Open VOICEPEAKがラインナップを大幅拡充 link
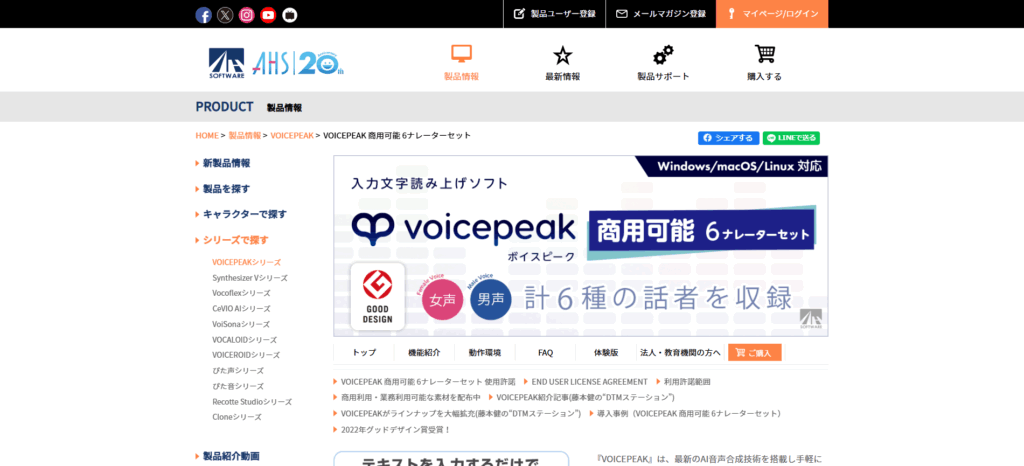 (x=460, y=414)
